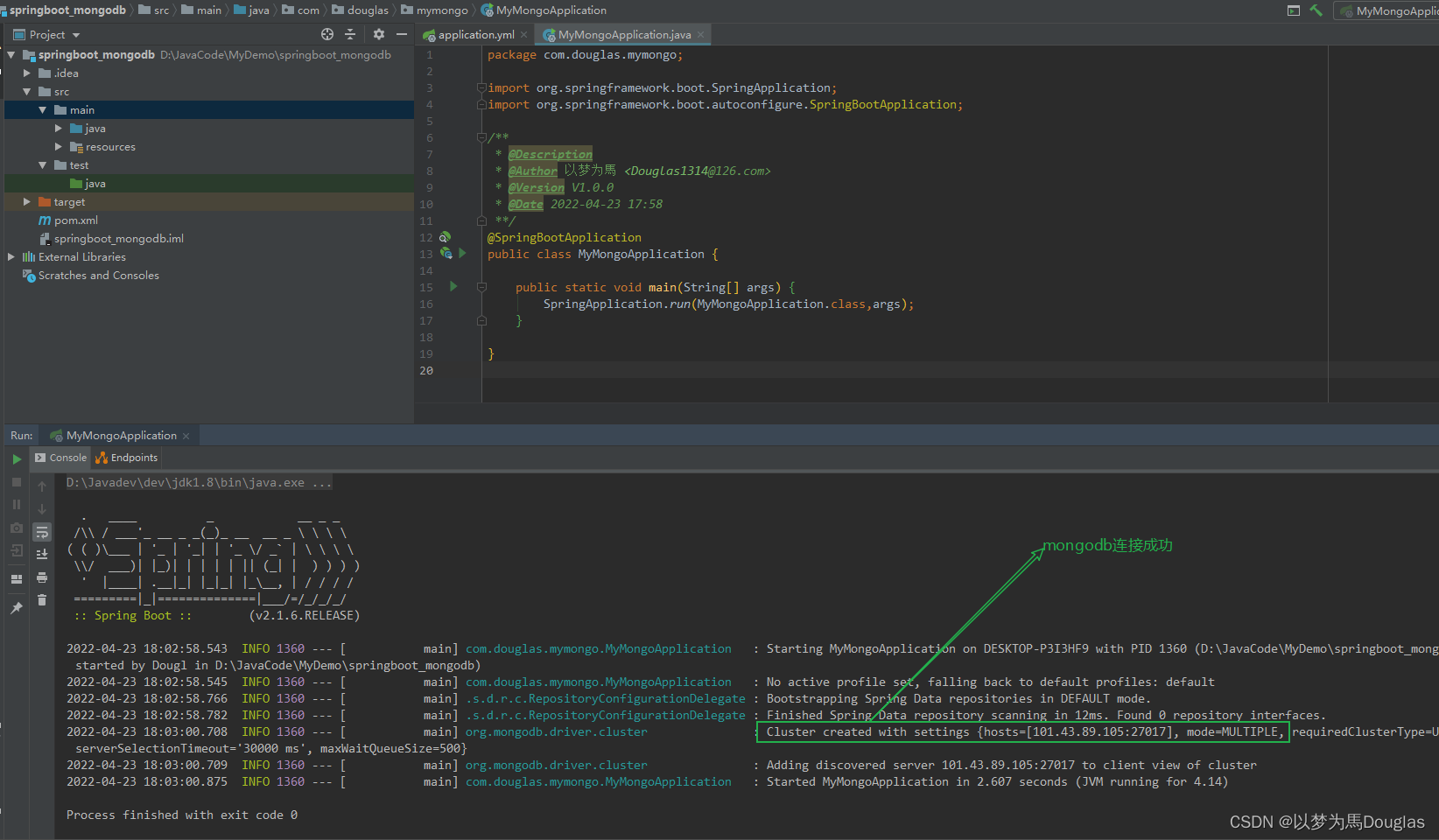1439x840 pixels.
Task: Expand External Libraries node
Action: tap(11, 256)
